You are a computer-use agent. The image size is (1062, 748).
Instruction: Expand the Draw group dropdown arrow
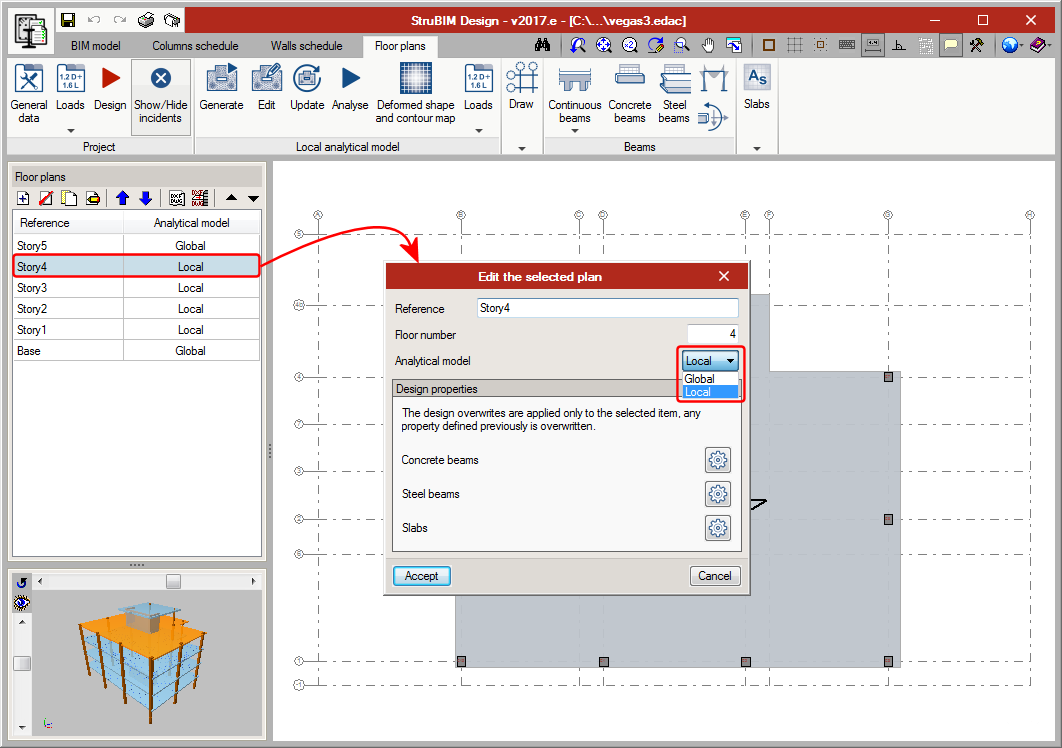(521, 148)
